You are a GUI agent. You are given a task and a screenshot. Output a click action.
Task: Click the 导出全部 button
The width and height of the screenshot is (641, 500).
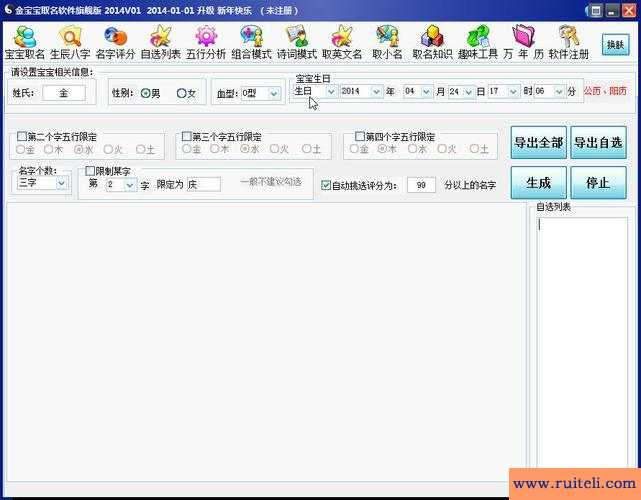click(538, 142)
